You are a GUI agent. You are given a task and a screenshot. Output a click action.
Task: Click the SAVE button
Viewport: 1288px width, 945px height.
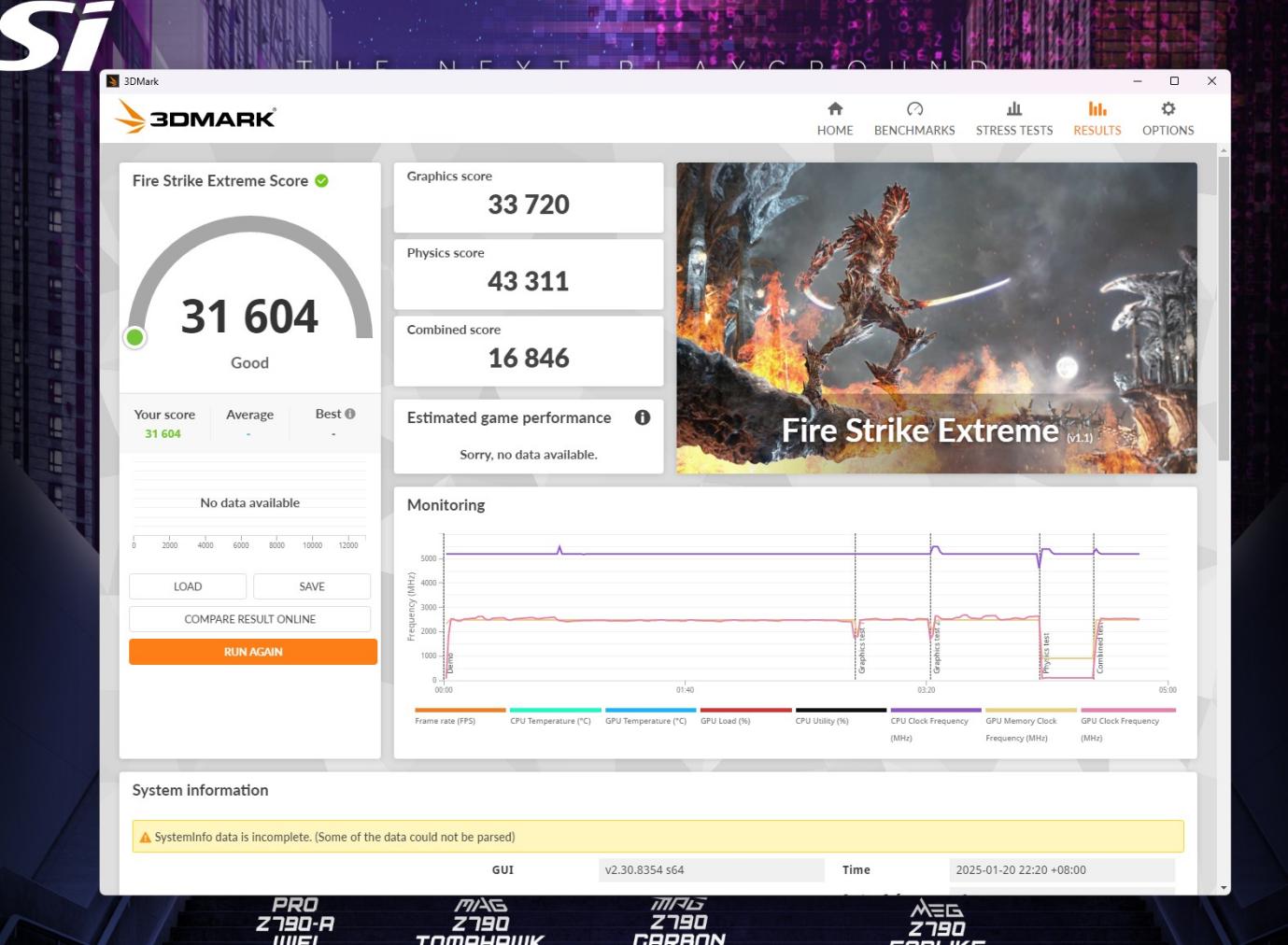tap(312, 586)
